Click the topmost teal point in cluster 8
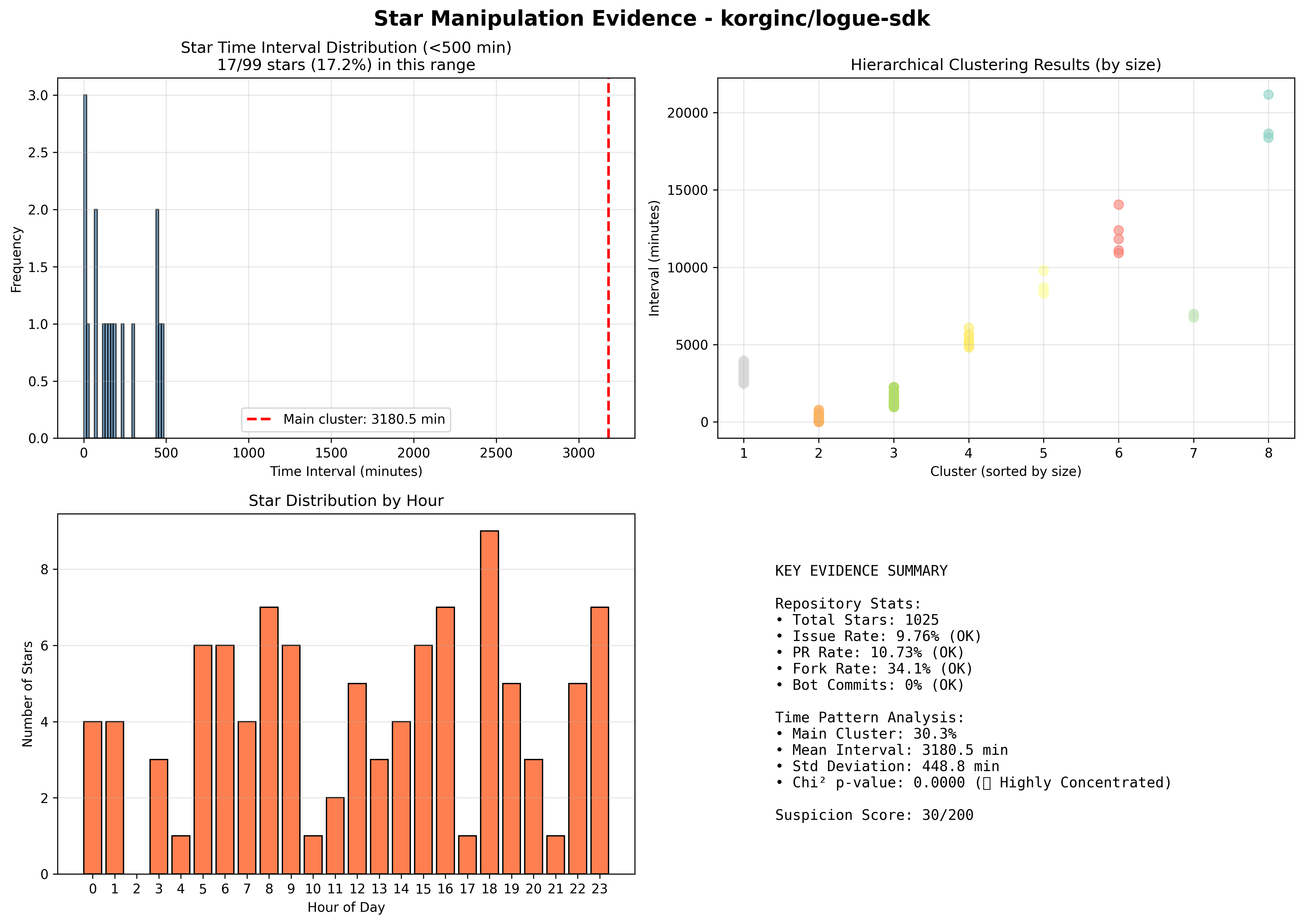 tap(1268, 94)
